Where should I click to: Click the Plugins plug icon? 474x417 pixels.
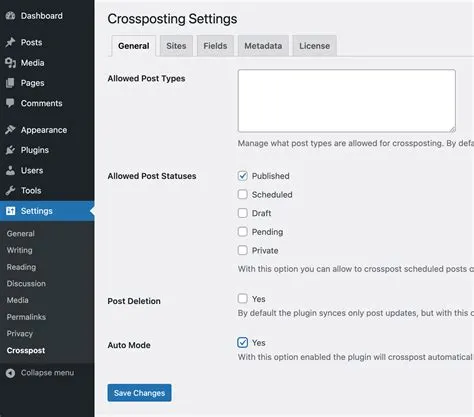pyautogui.click(x=10, y=150)
